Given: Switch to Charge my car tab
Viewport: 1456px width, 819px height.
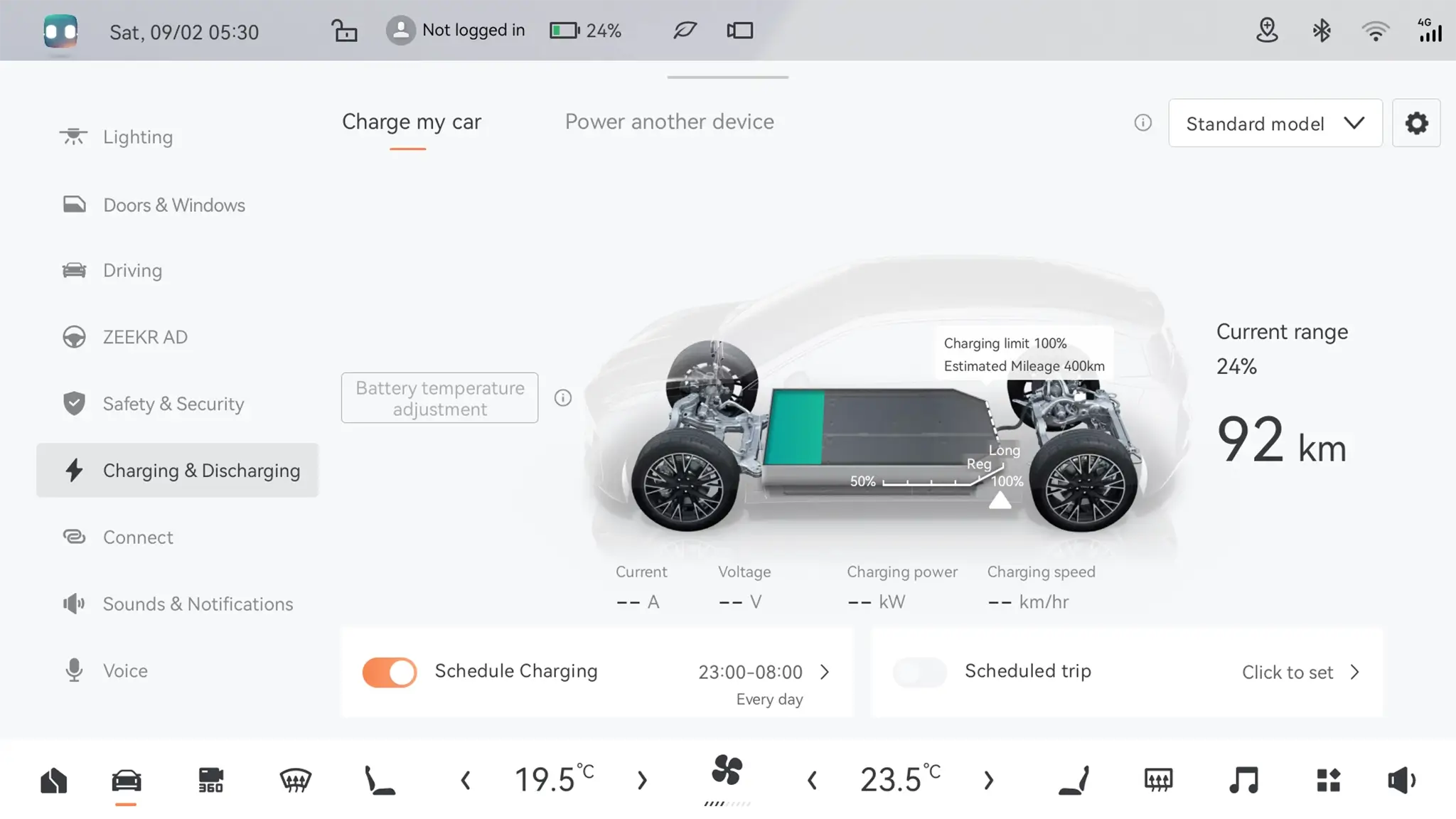Looking at the screenshot, I should [411, 122].
